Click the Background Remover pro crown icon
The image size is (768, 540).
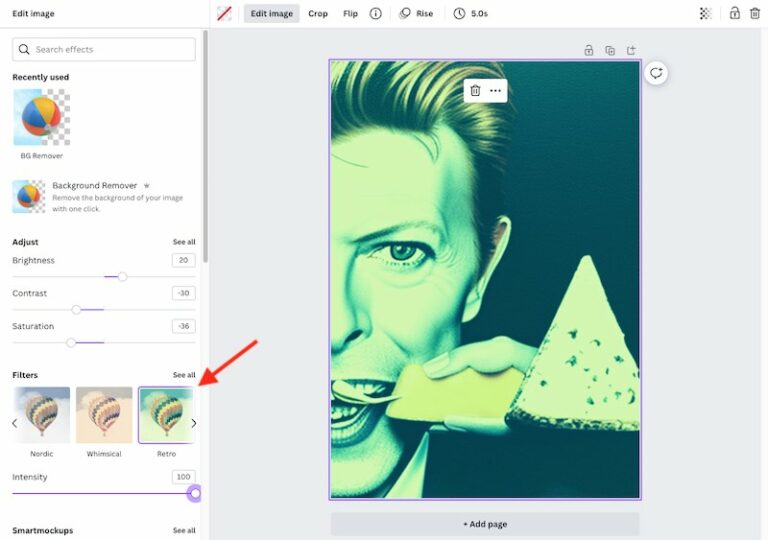146,186
